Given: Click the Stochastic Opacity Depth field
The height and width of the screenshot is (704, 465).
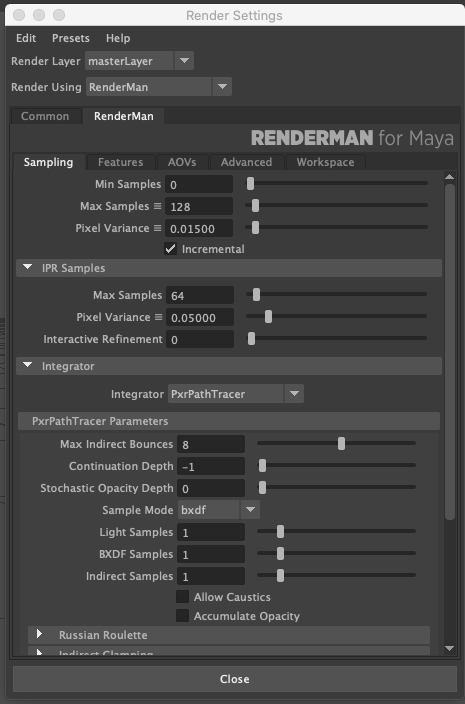Looking at the screenshot, I should coord(211,488).
